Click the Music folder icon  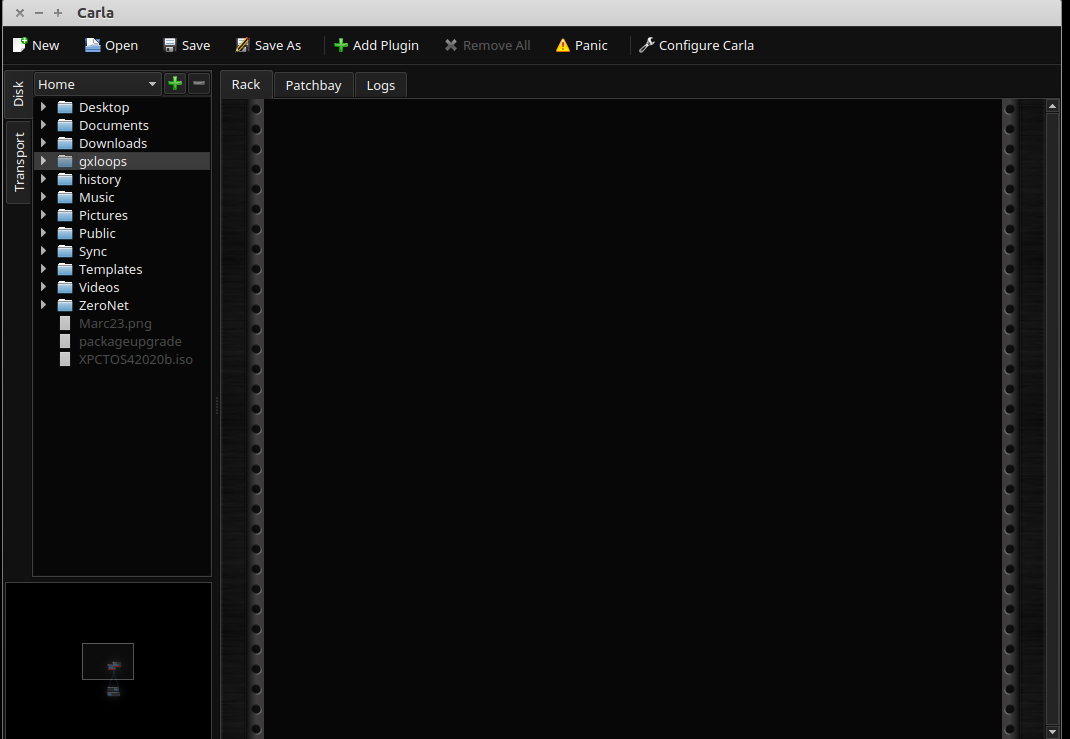[65, 197]
